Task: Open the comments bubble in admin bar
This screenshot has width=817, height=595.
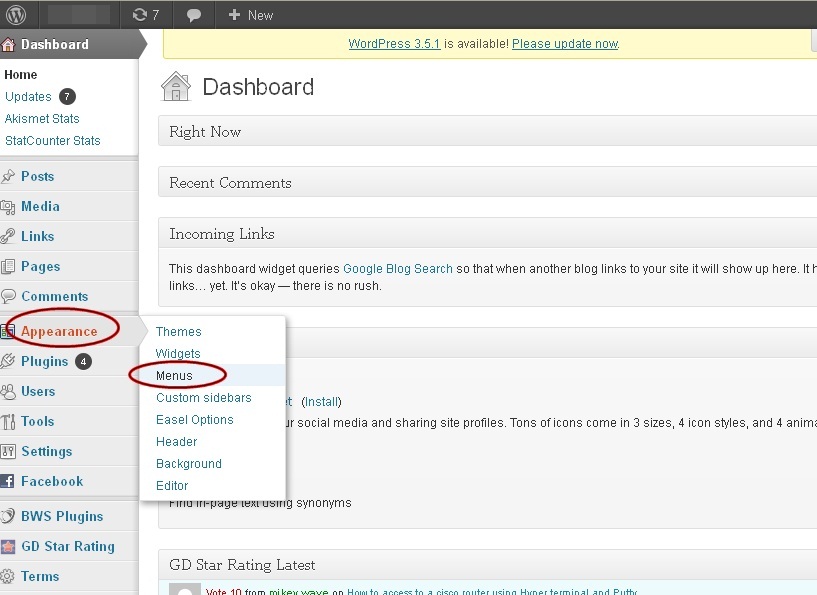Action: (194, 15)
